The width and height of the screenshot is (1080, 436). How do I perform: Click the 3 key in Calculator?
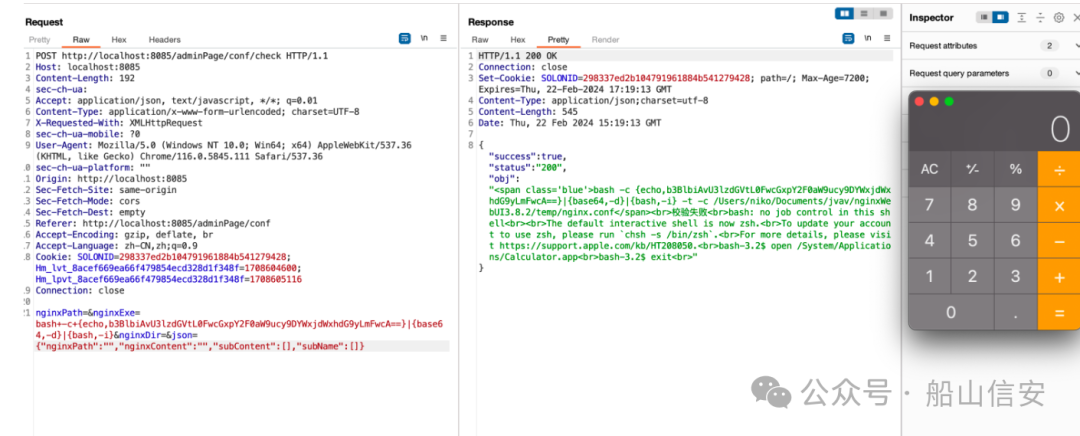[x=1016, y=276]
